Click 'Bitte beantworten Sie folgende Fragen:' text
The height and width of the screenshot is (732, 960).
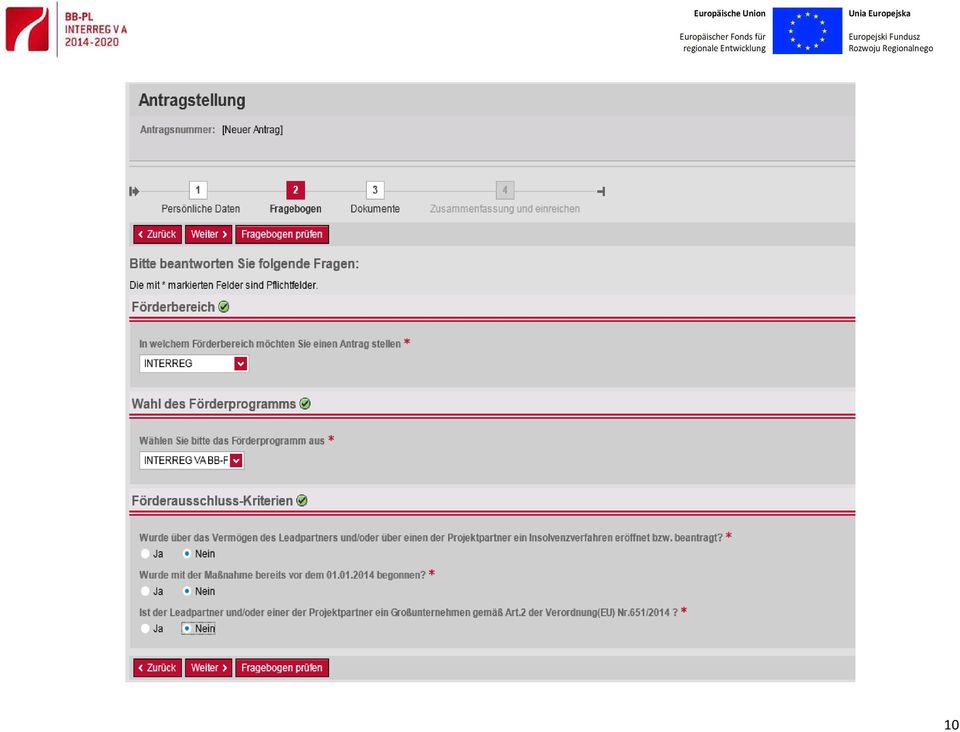click(244, 264)
